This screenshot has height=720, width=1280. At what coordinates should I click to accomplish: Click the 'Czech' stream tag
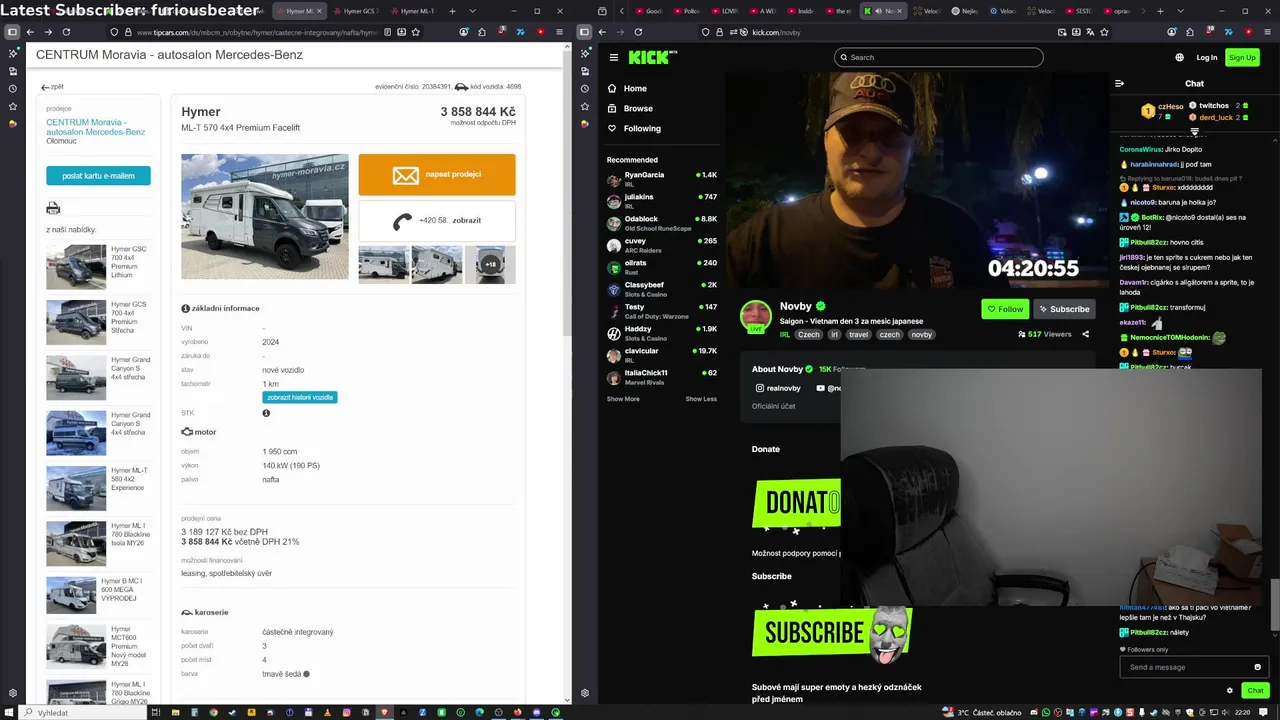(808, 334)
